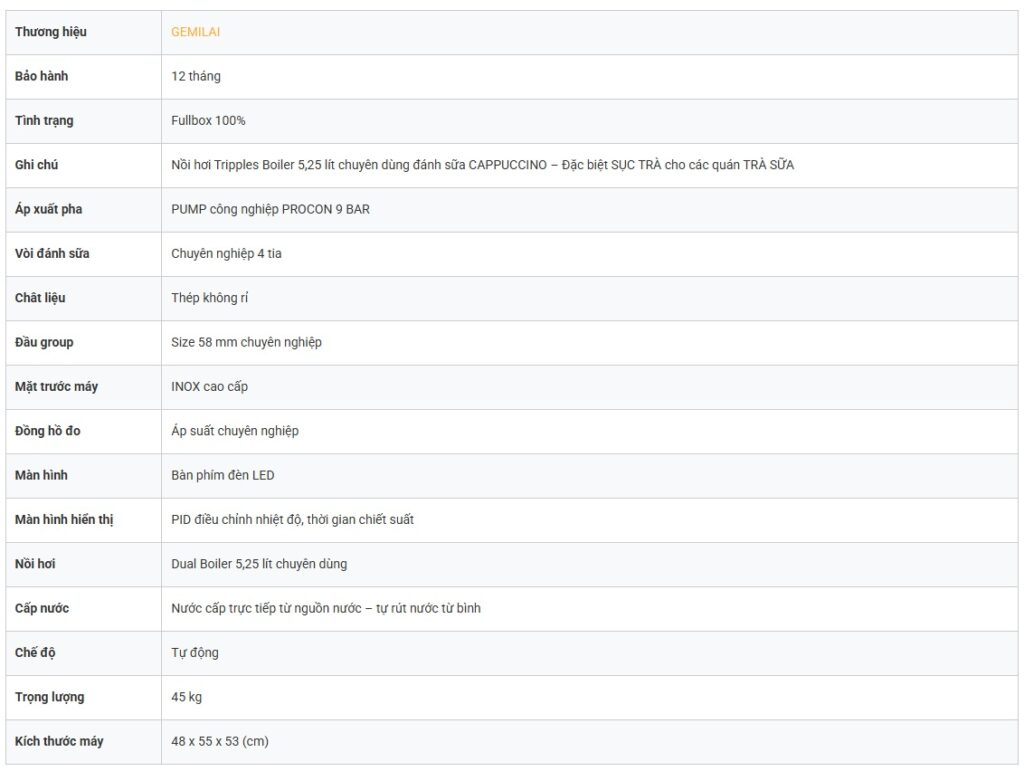
Task: Click the Đầu group row label
Action: (44, 342)
